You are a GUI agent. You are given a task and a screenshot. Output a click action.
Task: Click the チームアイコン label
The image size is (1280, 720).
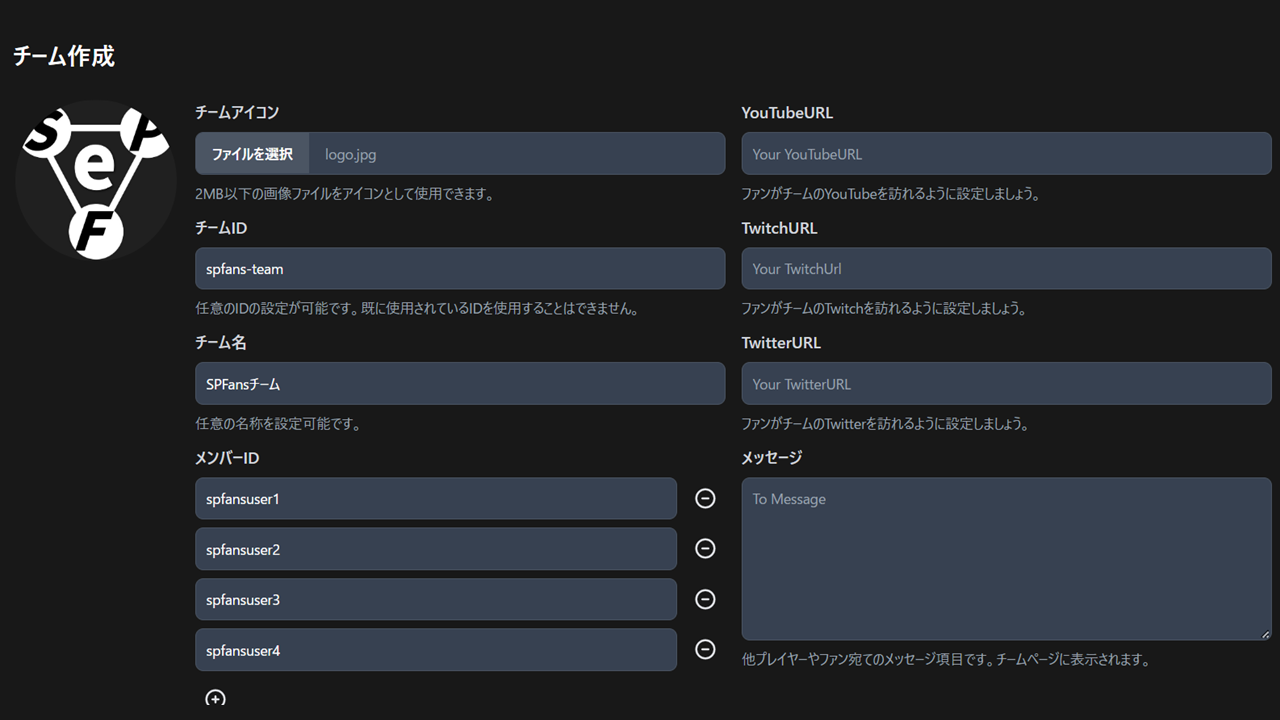pyautogui.click(x=237, y=113)
